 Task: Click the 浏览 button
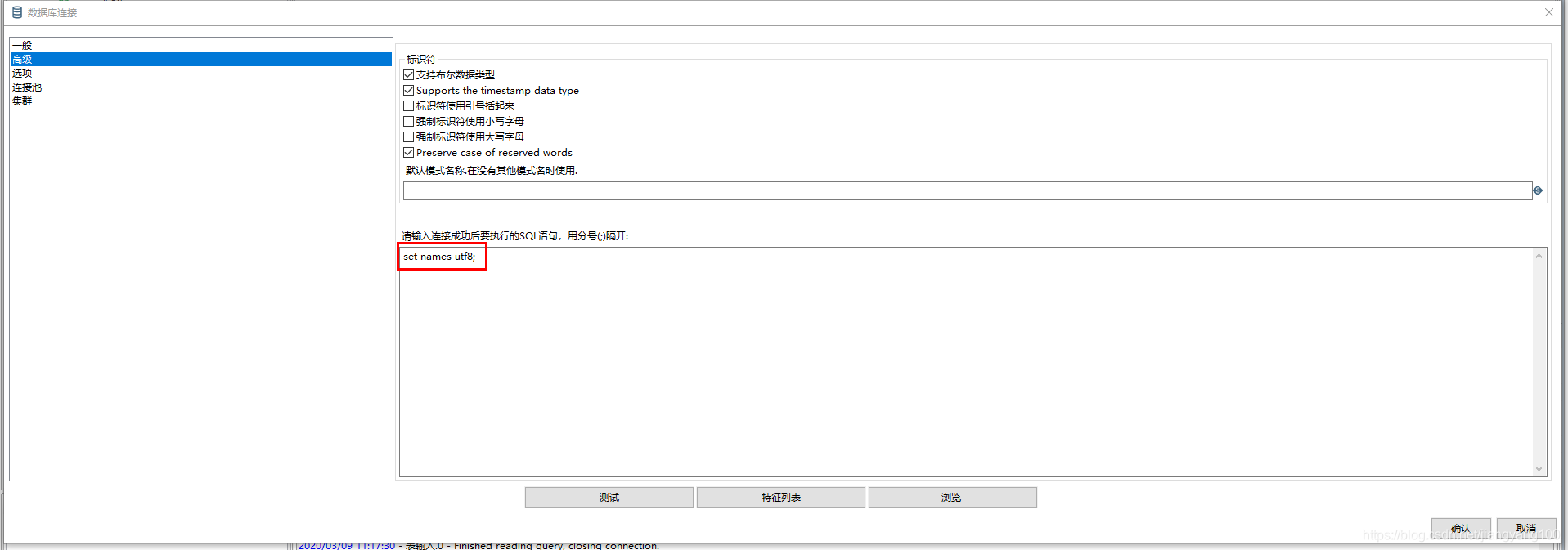953,498
